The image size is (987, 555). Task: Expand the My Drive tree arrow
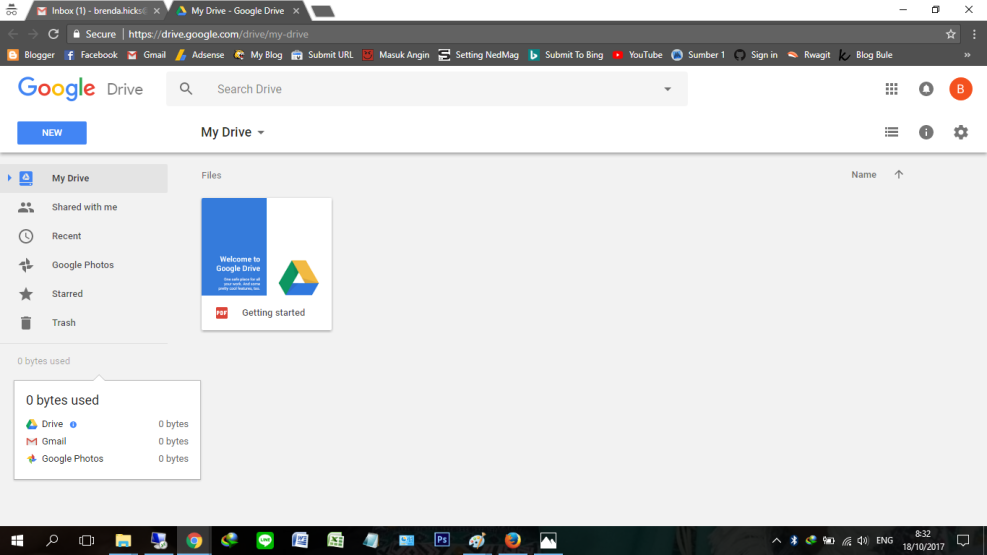tap(9, 178)
